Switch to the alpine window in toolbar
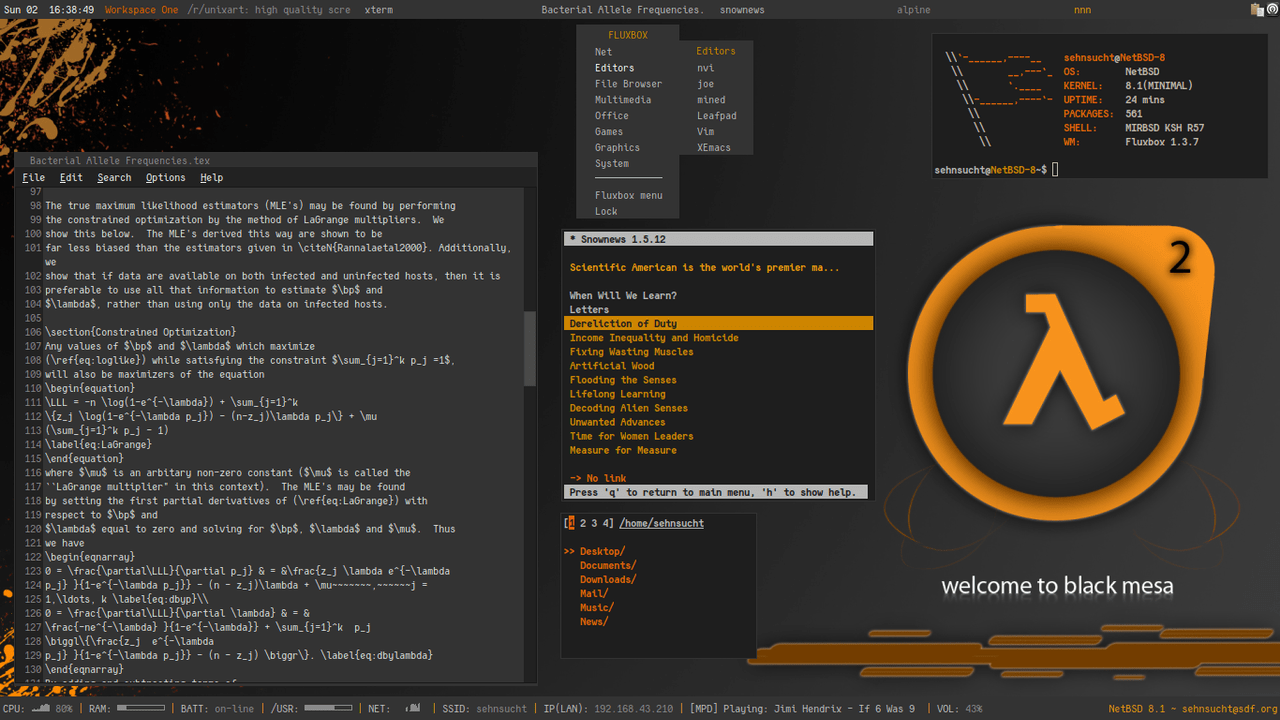The image size is (1280, 720). tap(914, 10)
